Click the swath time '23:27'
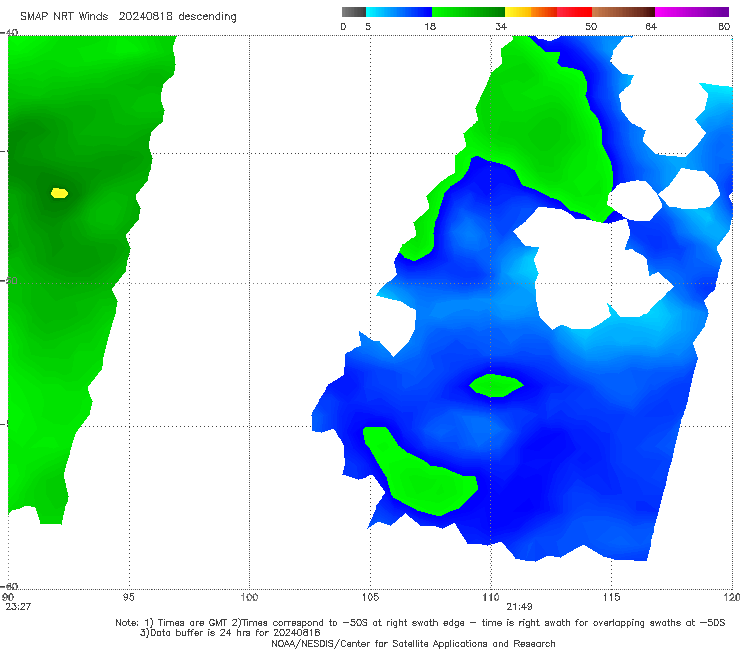Viewport: 740px width, 650px height. (18, 607)
